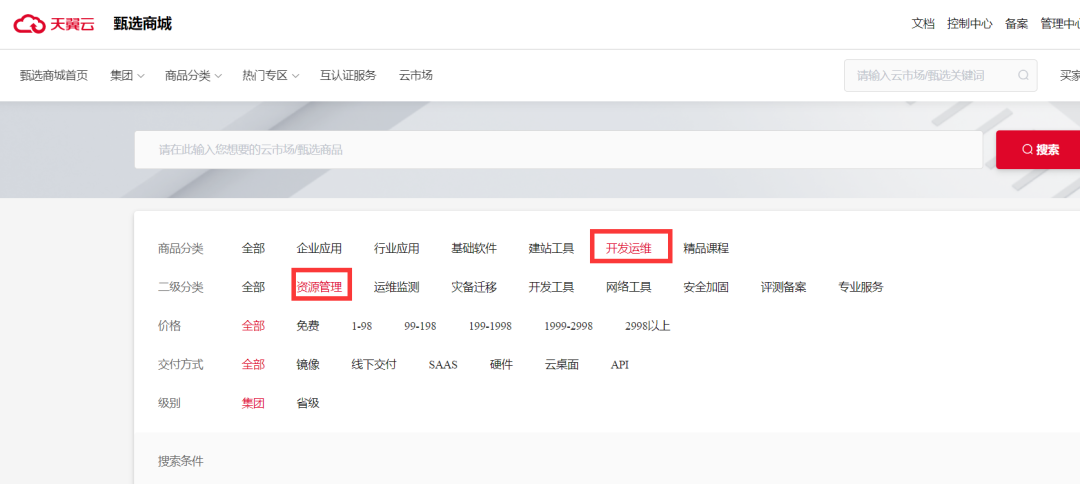This screenshot has height=484, width=1080.
Task: Select the 网络工具 subcategory
Action: [x=629, y=287]
